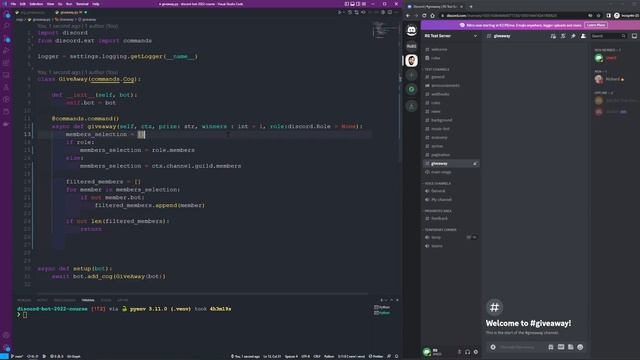
Task: Click the attachment plus icon in message box
Action: coord(493,347)
